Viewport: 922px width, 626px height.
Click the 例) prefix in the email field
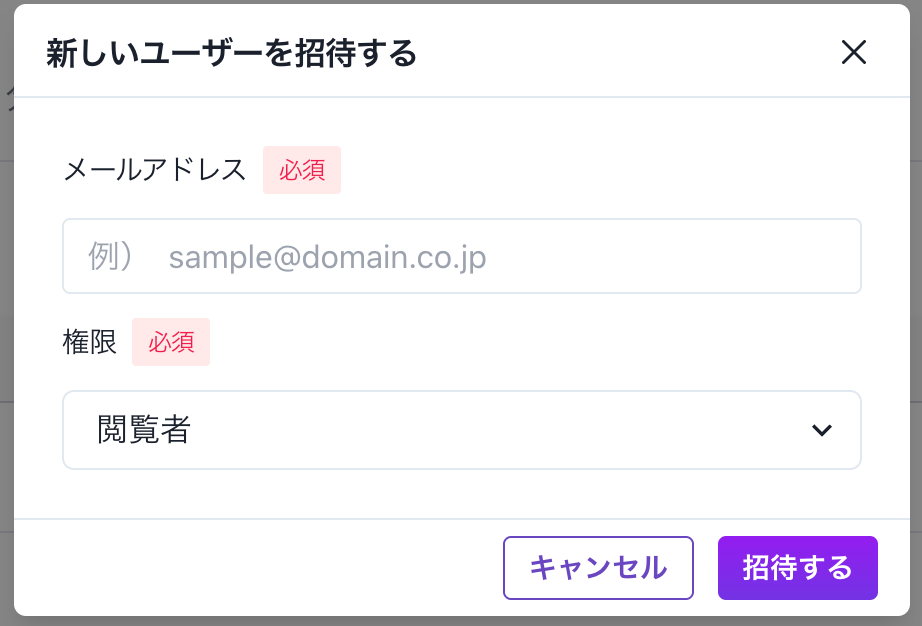[x=111, y=256]
